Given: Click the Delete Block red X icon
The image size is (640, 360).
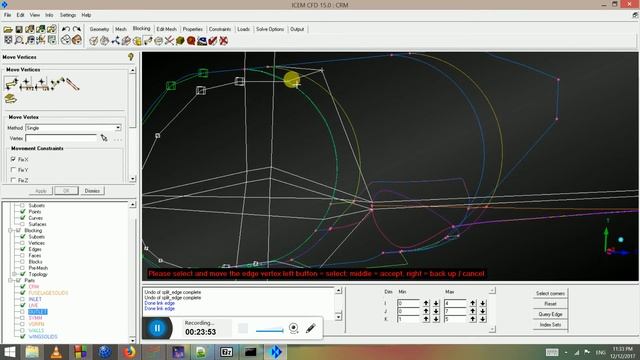Looking at the screenshot, I should [223, 41].
